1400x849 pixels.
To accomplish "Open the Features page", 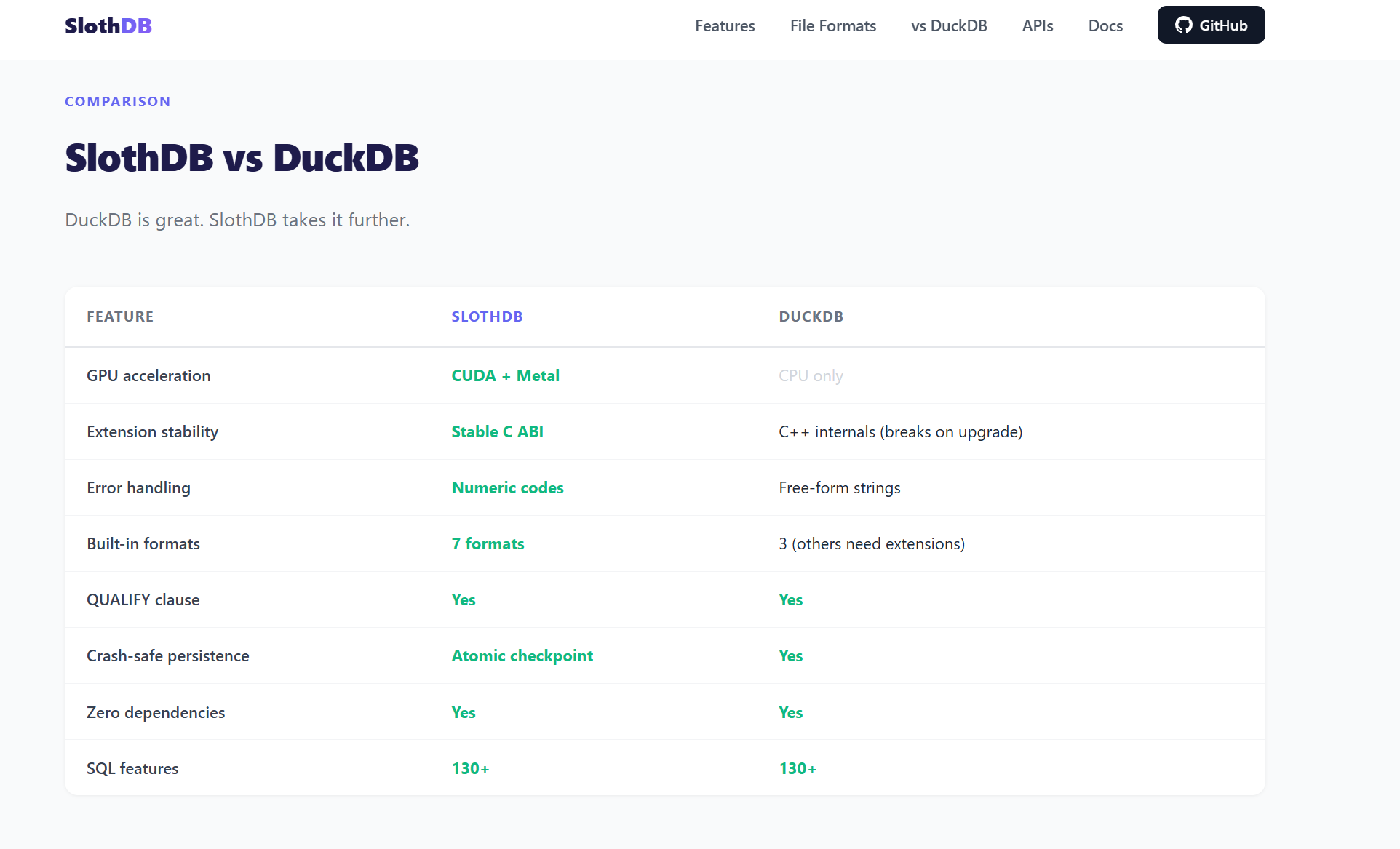I will point(725,25).
